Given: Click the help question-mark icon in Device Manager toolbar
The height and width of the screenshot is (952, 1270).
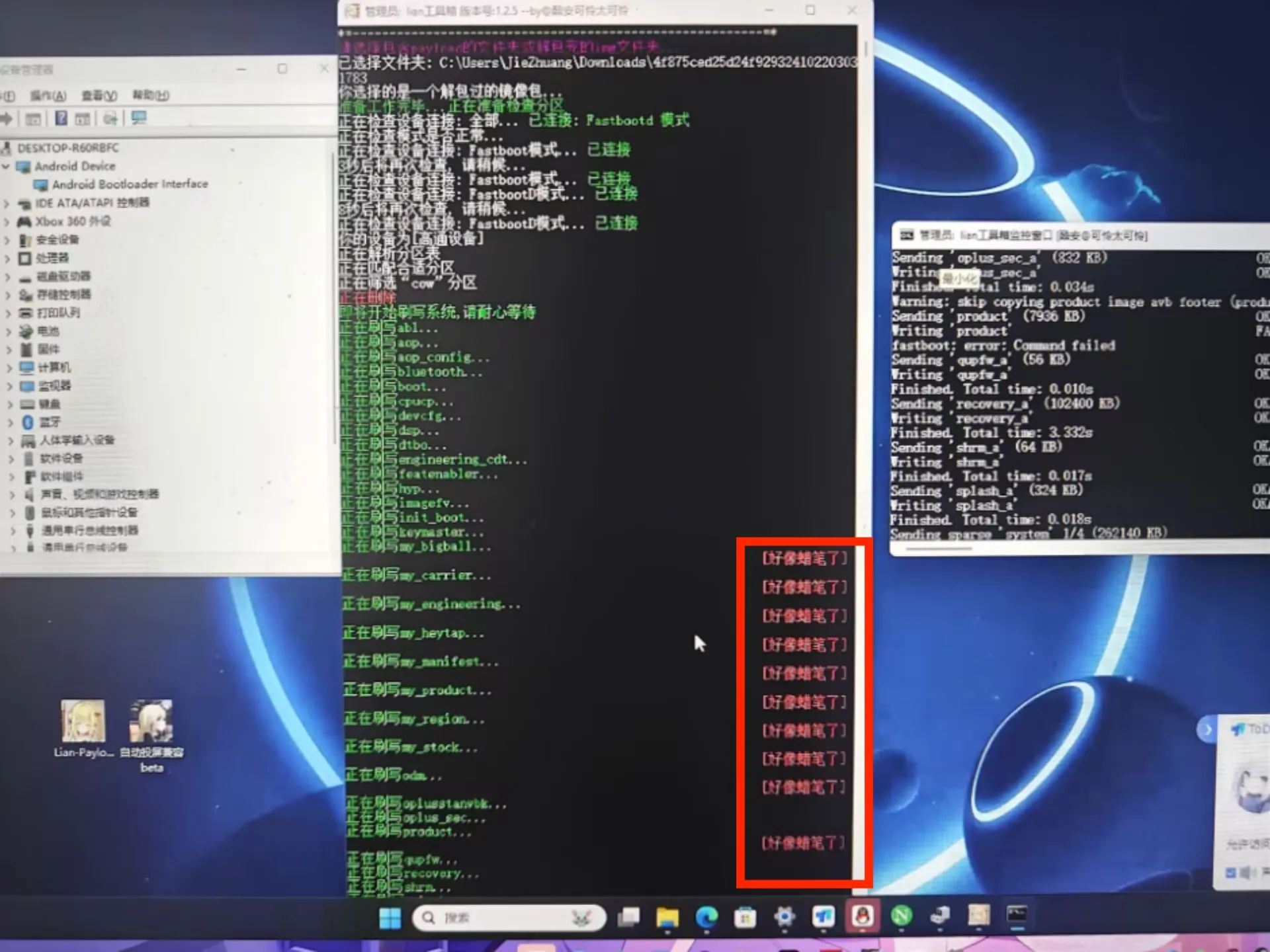Looking at the screenshot, I should tap(61, 118).
